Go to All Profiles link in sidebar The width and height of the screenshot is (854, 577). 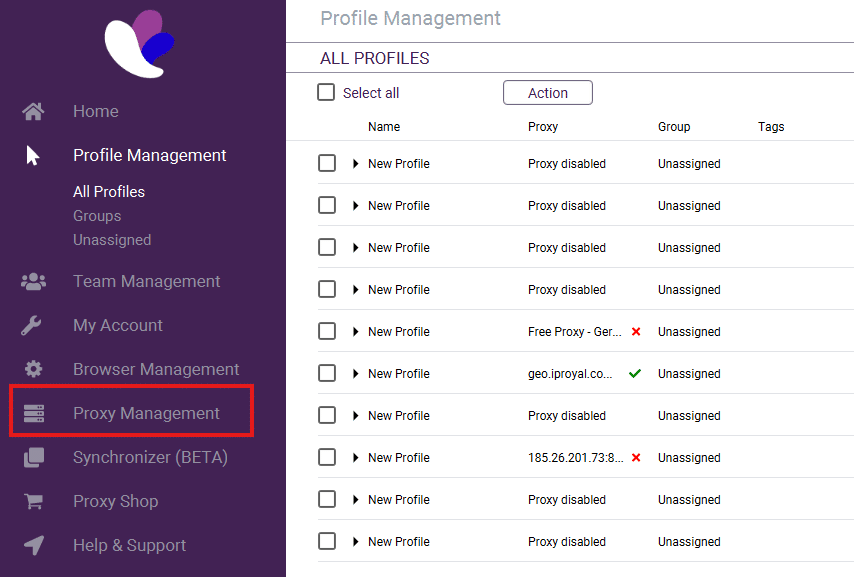[109, 192]
